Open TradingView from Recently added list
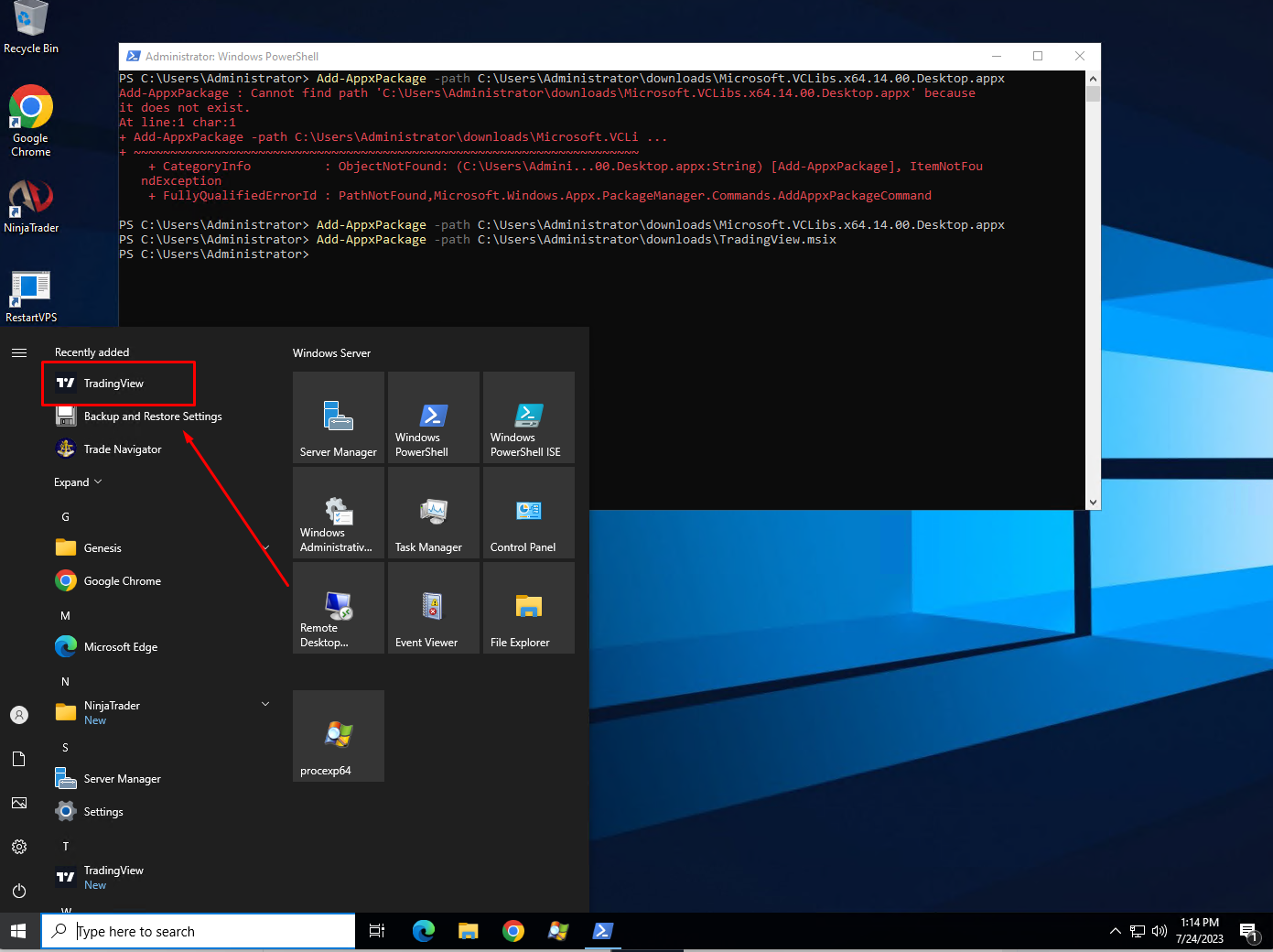Image resolution: width=1273 pixels, height=952 pixels. (x=113, y=384)
